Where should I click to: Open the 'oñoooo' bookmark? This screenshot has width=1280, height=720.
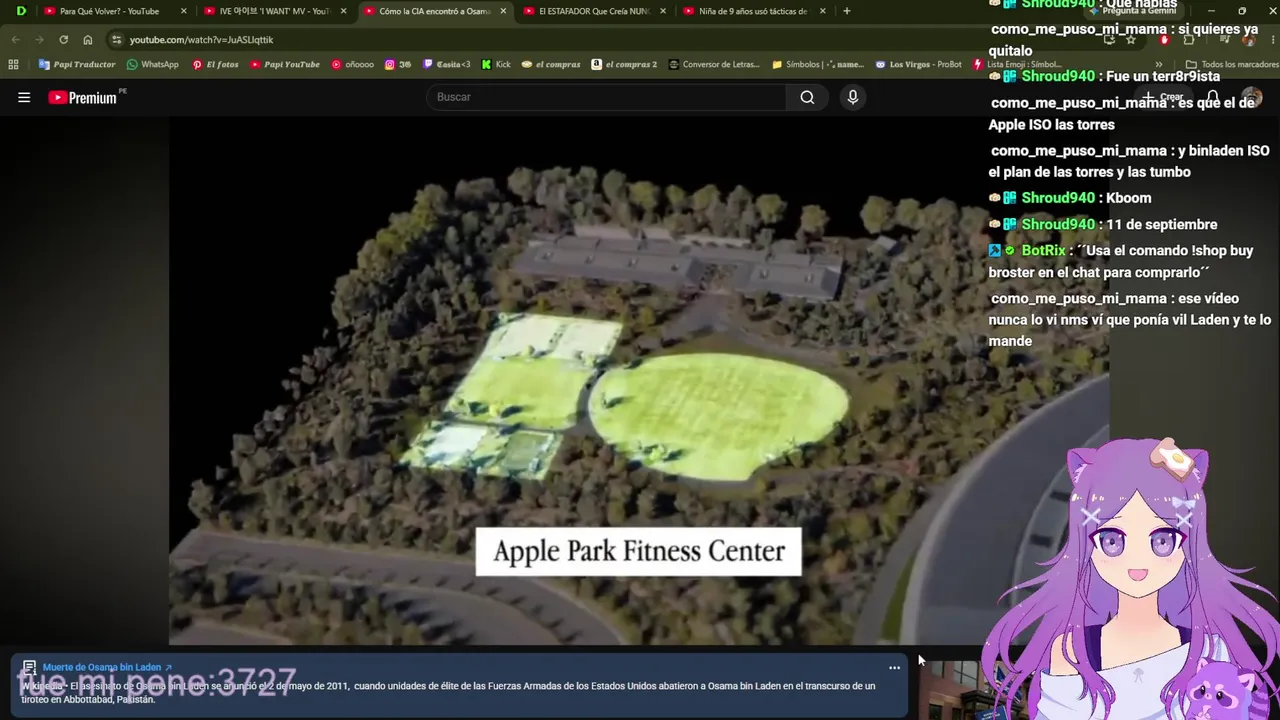click(x=353, y=64)
